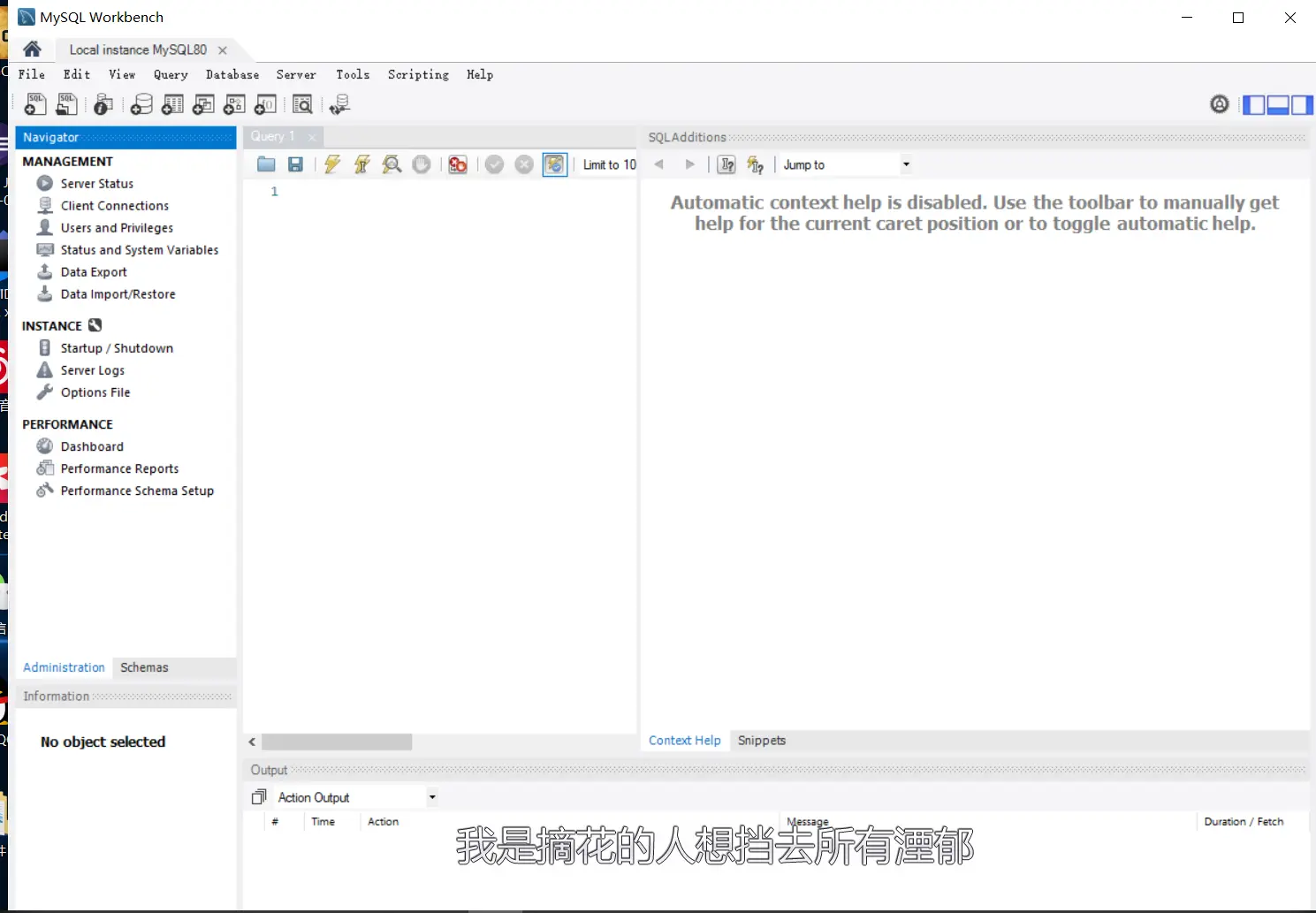1316x913 pixels.
Task: Open Options File
Action: pos(95,392)
